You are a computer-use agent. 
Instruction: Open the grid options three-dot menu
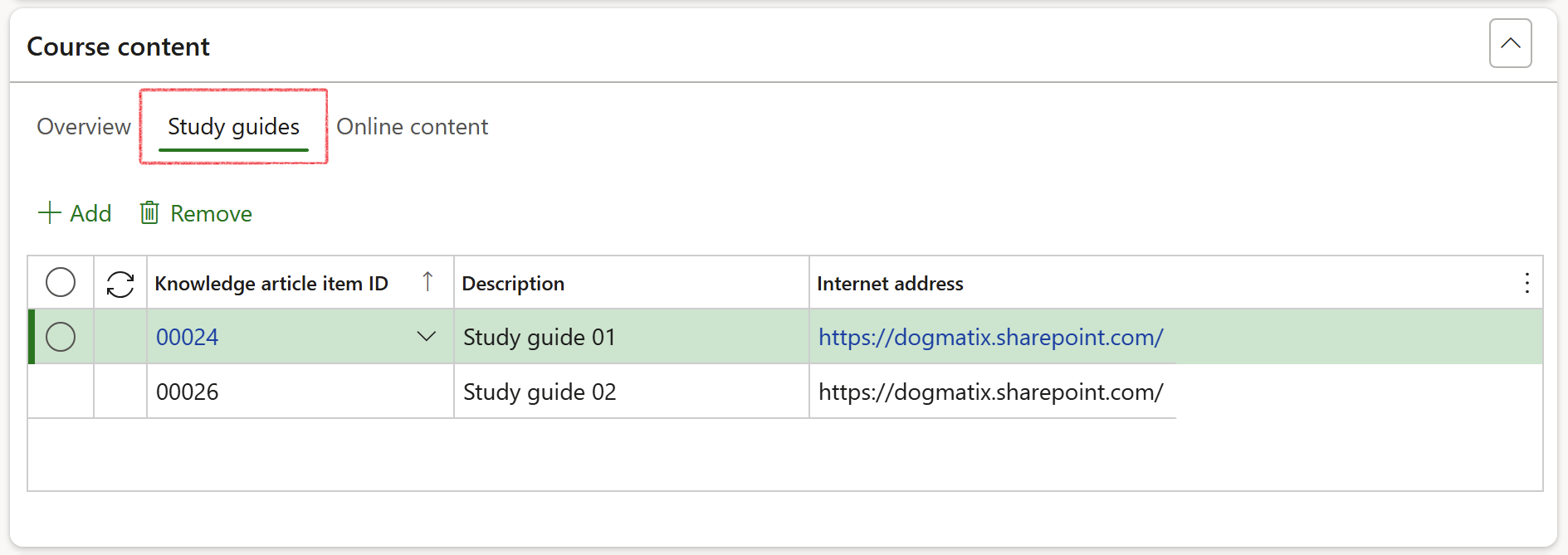1526,284
